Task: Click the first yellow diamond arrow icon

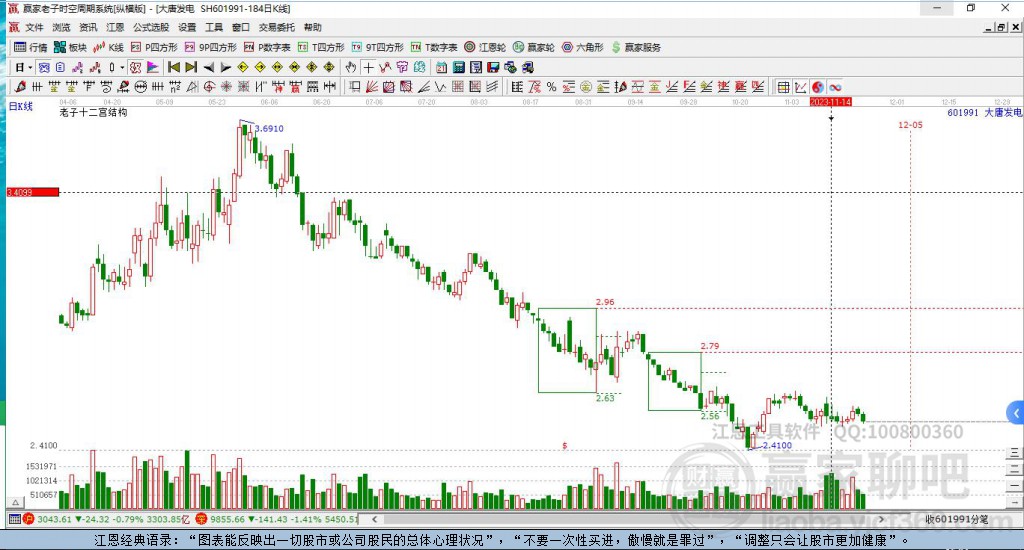Action: (242, 67)
